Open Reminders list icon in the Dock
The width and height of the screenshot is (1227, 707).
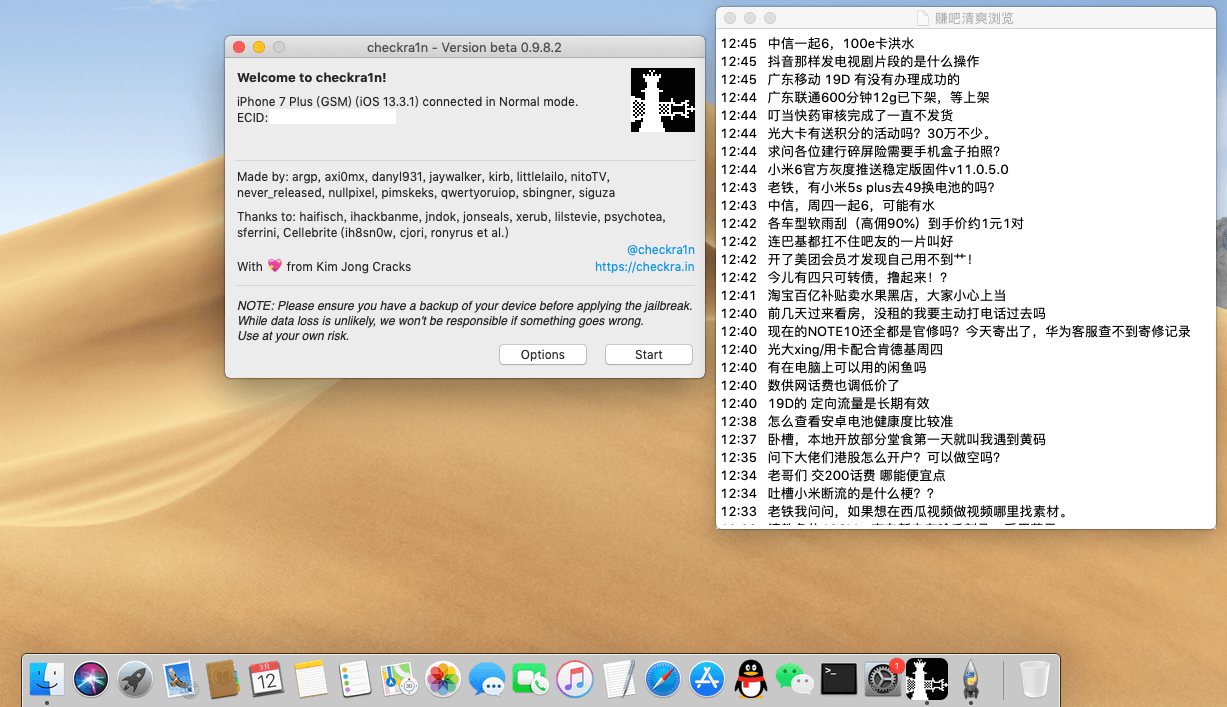(355, 679)
